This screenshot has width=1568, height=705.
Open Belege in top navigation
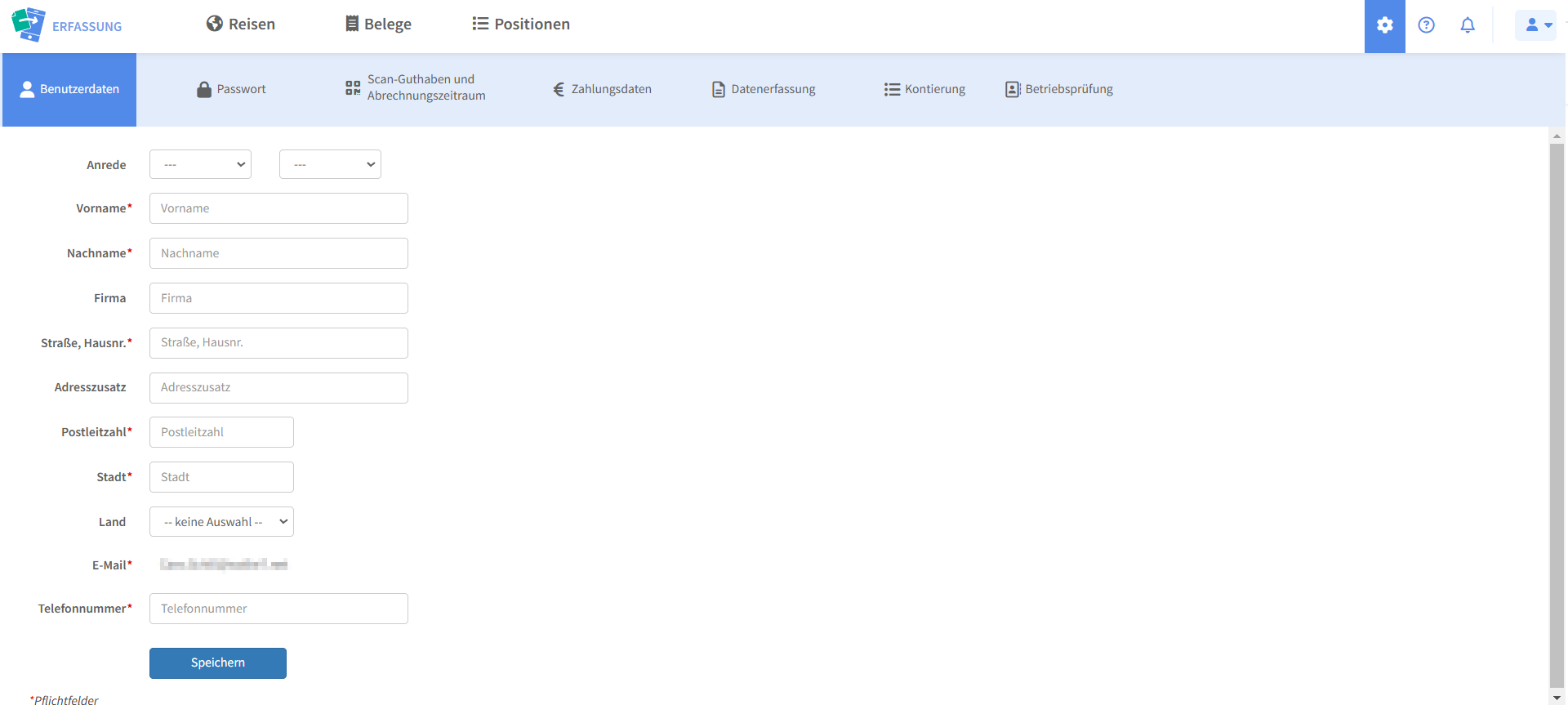click(x=378, y=25)
